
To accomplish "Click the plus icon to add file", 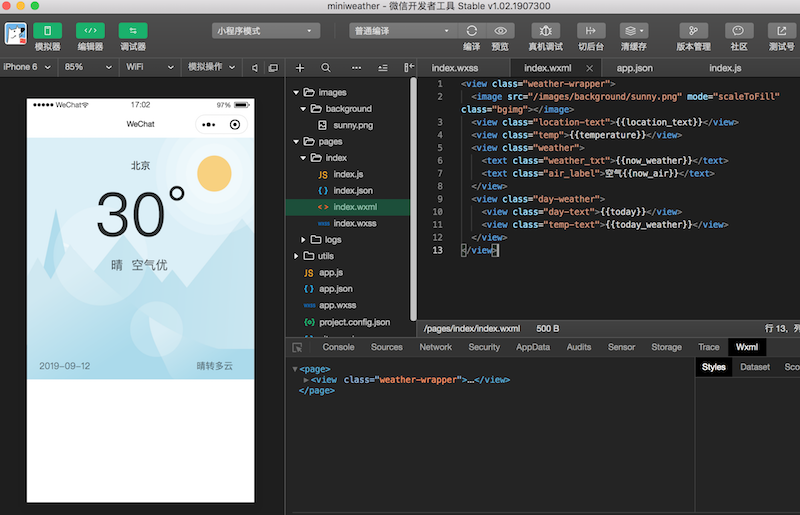I will coord(299,67).
